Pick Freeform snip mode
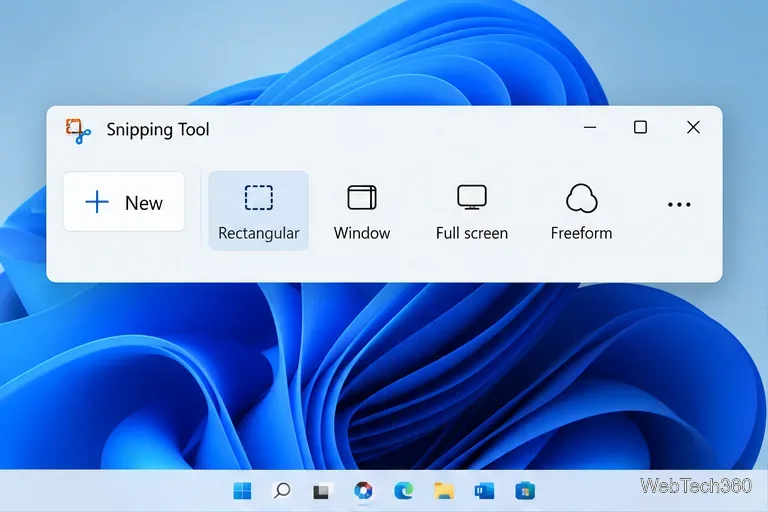768x512 pixels. [581, 211]
